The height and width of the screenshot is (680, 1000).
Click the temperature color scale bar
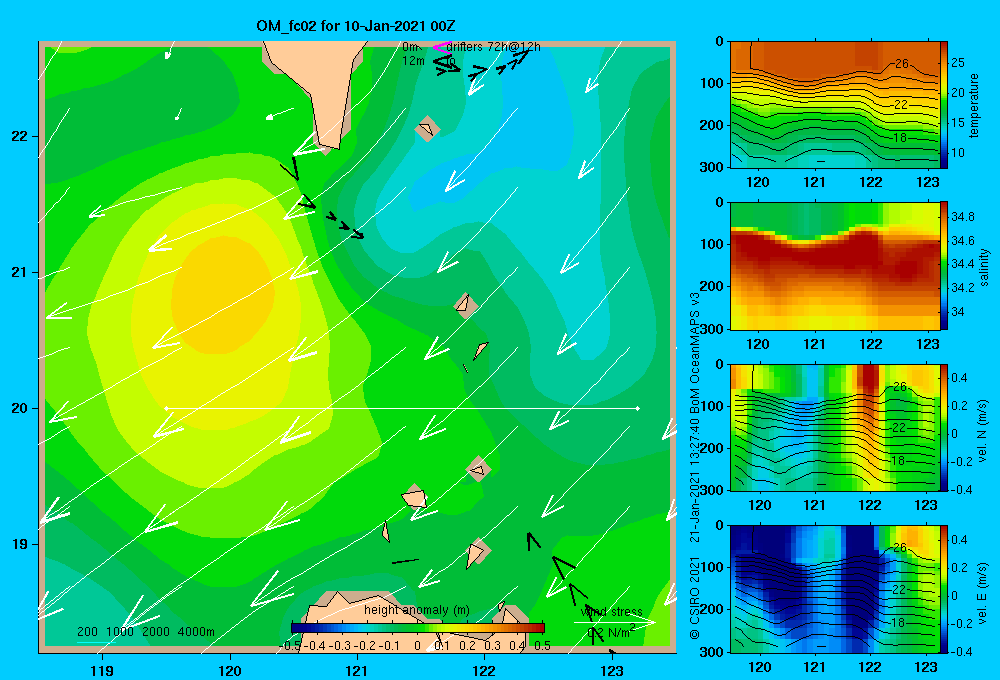(944, 105)
